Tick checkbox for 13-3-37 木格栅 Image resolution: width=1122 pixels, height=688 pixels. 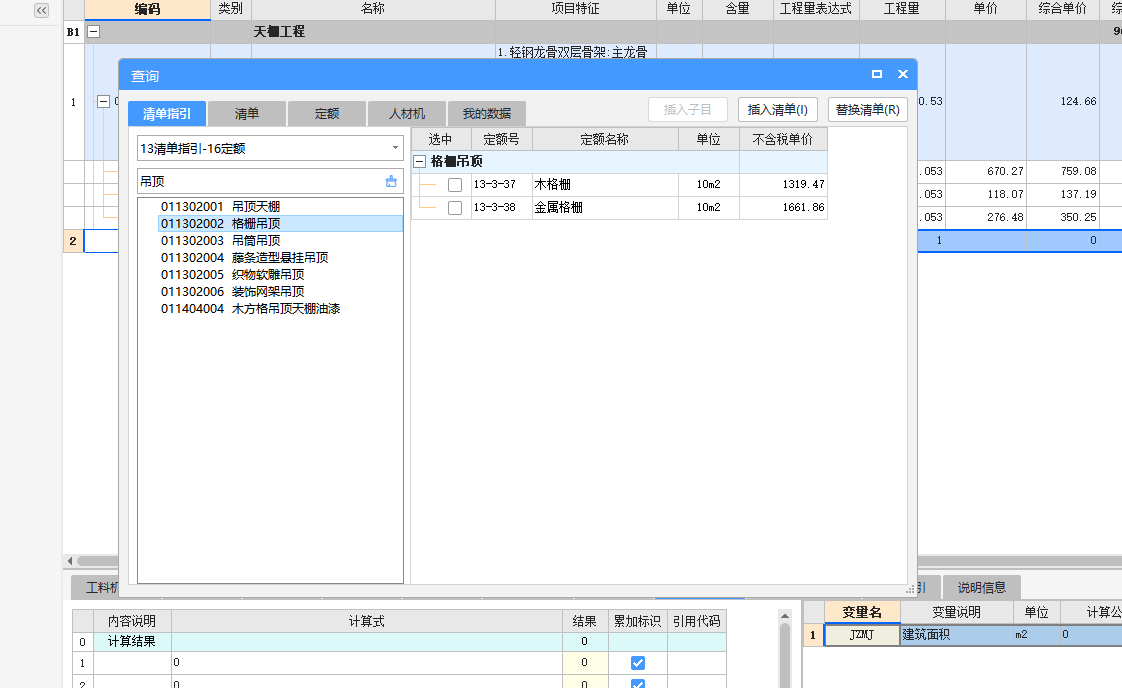tap(454, 185)
